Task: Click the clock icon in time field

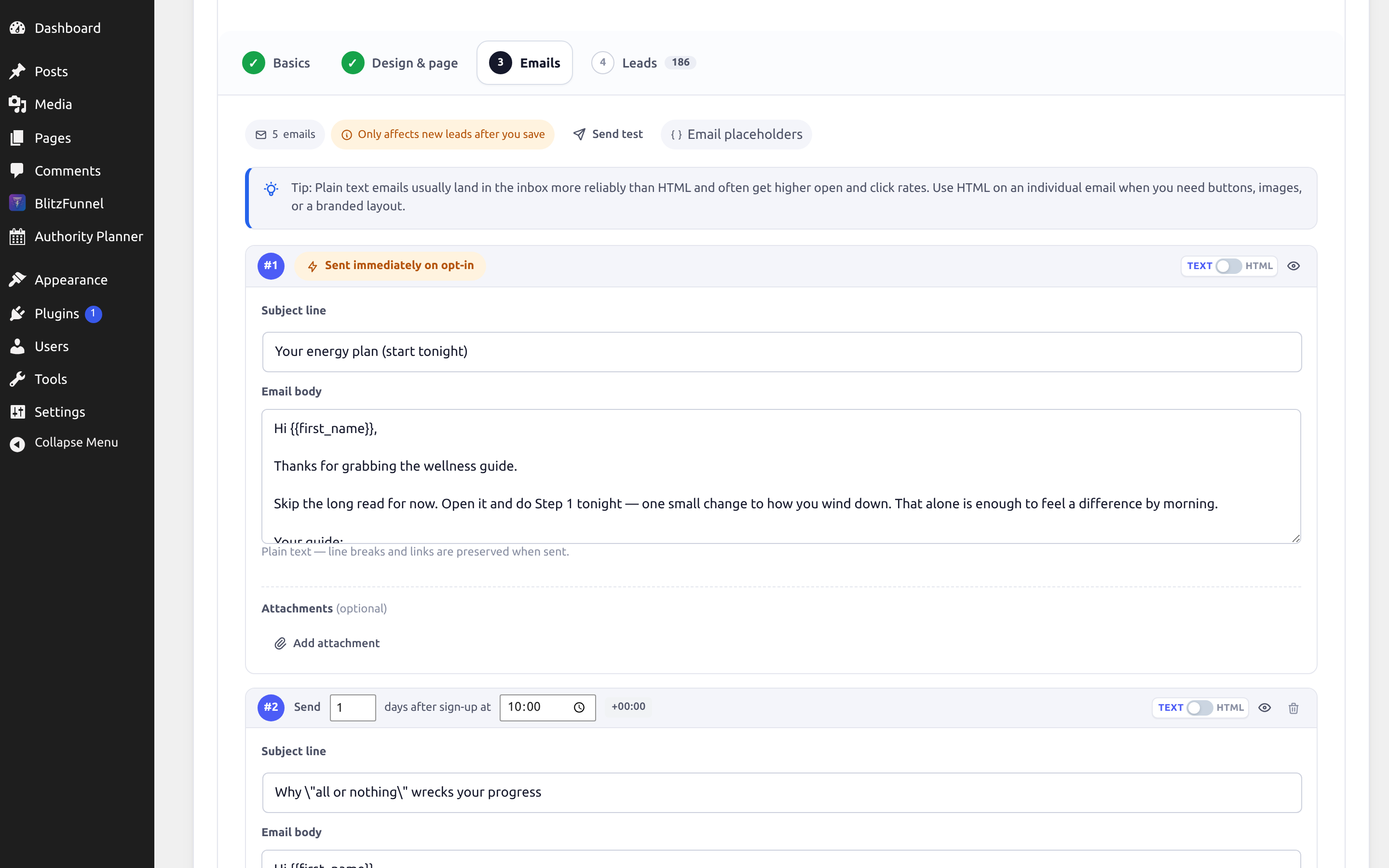Action: [x=579, y=707]
